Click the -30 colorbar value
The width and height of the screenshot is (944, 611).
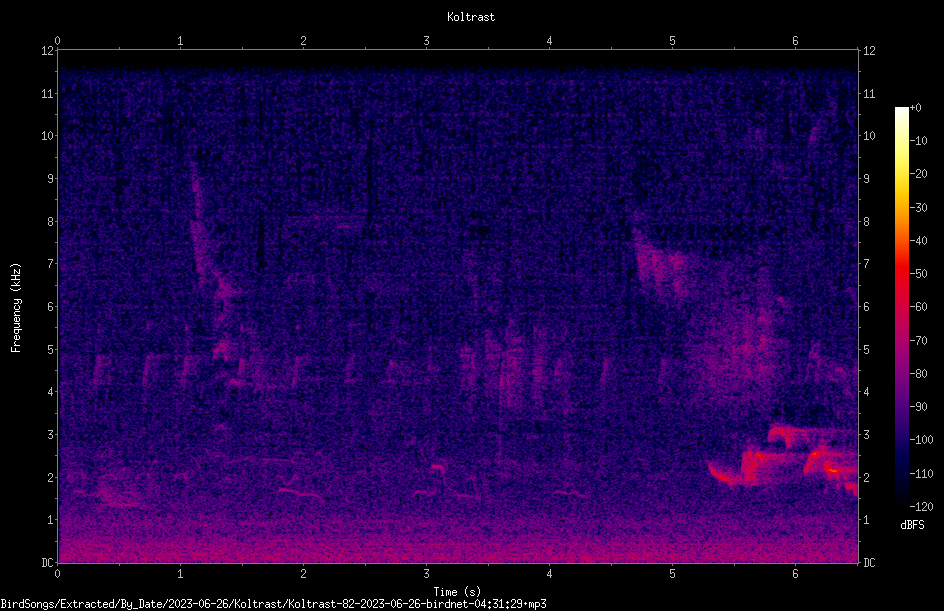click(918, 208)
